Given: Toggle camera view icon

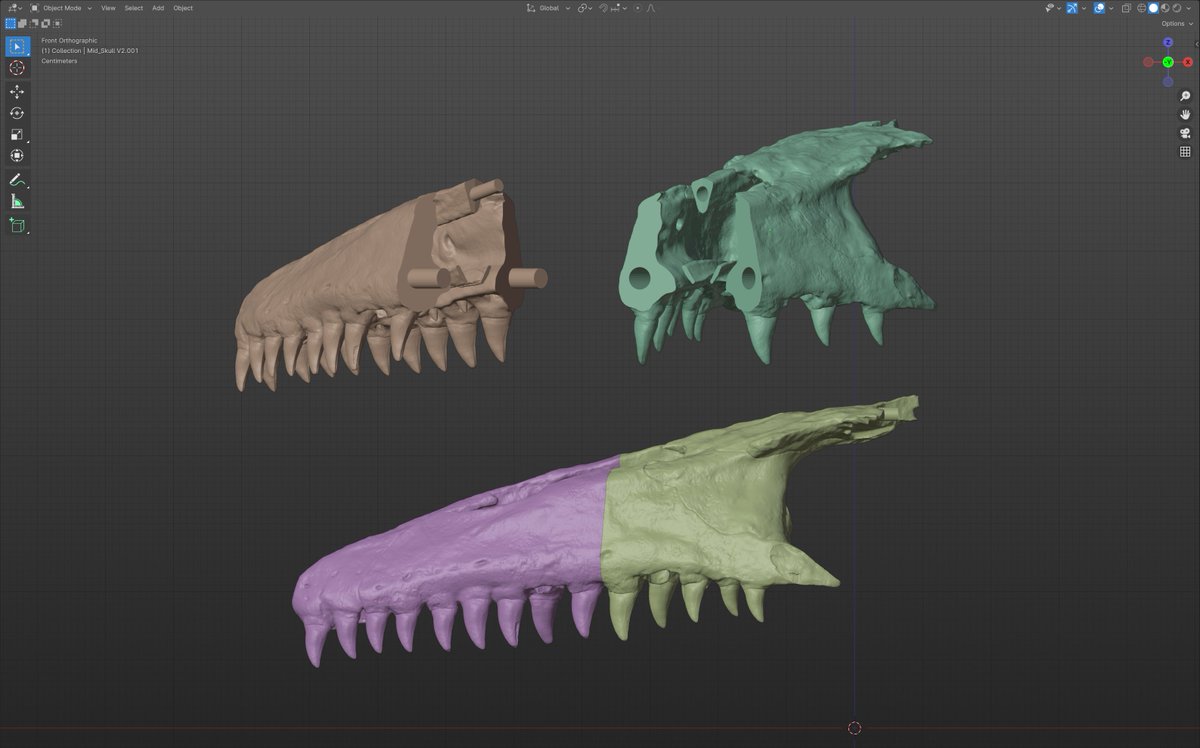Looking at the screenshot, I should click(x=1185, y=133).
